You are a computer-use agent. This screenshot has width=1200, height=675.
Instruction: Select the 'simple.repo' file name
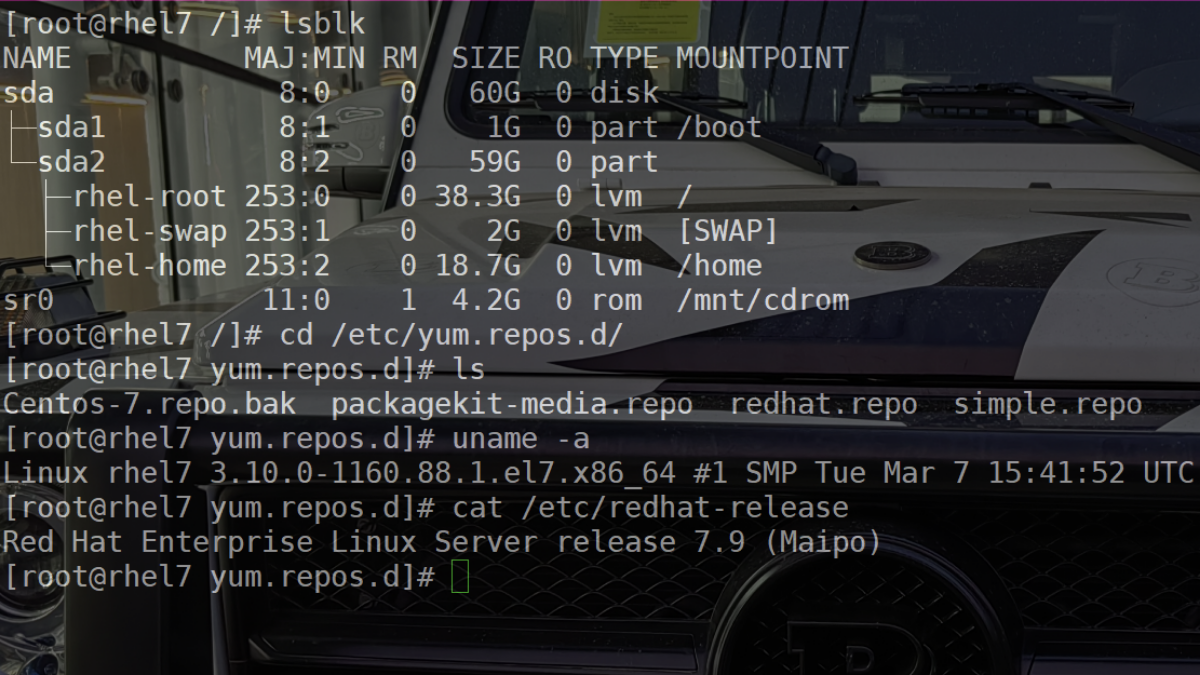(1047, 404)
